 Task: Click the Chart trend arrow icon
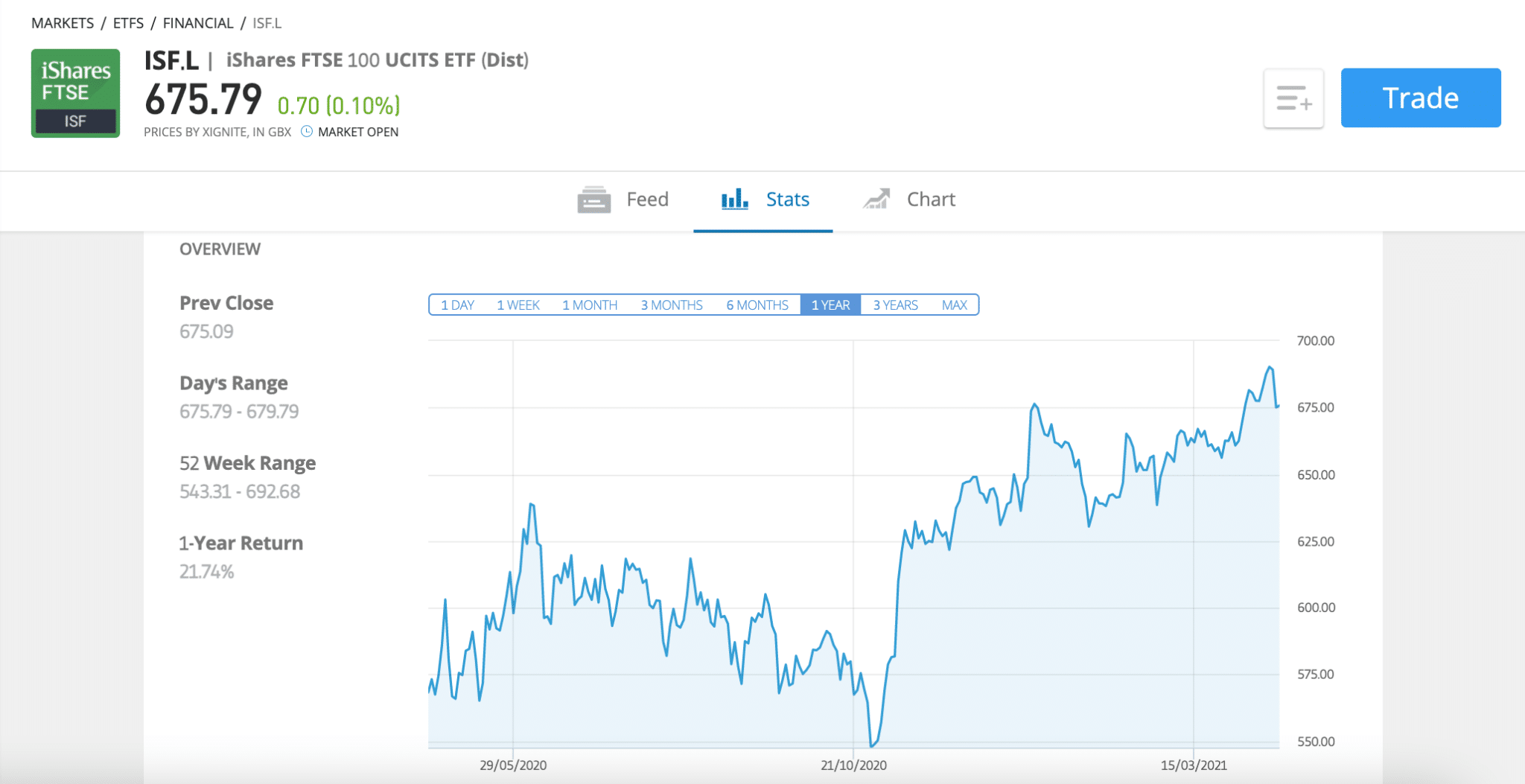[x=876, y=199]
